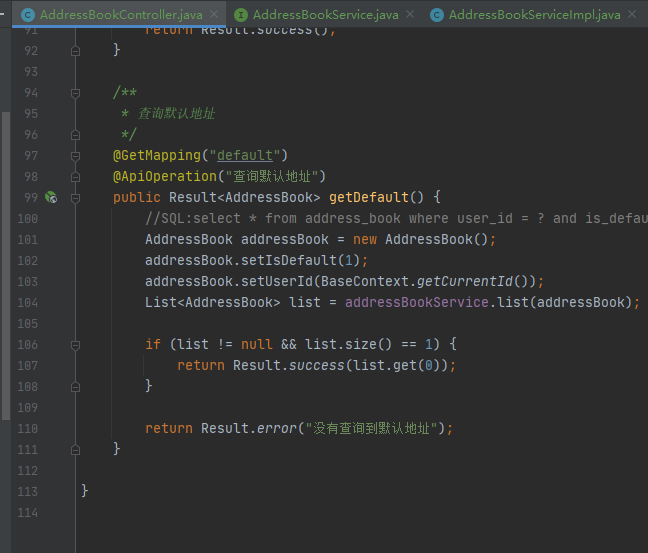The height and width of the screenshot is (553, 648).
Task: Click the class icon on AddressBookController.java tab
Action: click(28, 15)
